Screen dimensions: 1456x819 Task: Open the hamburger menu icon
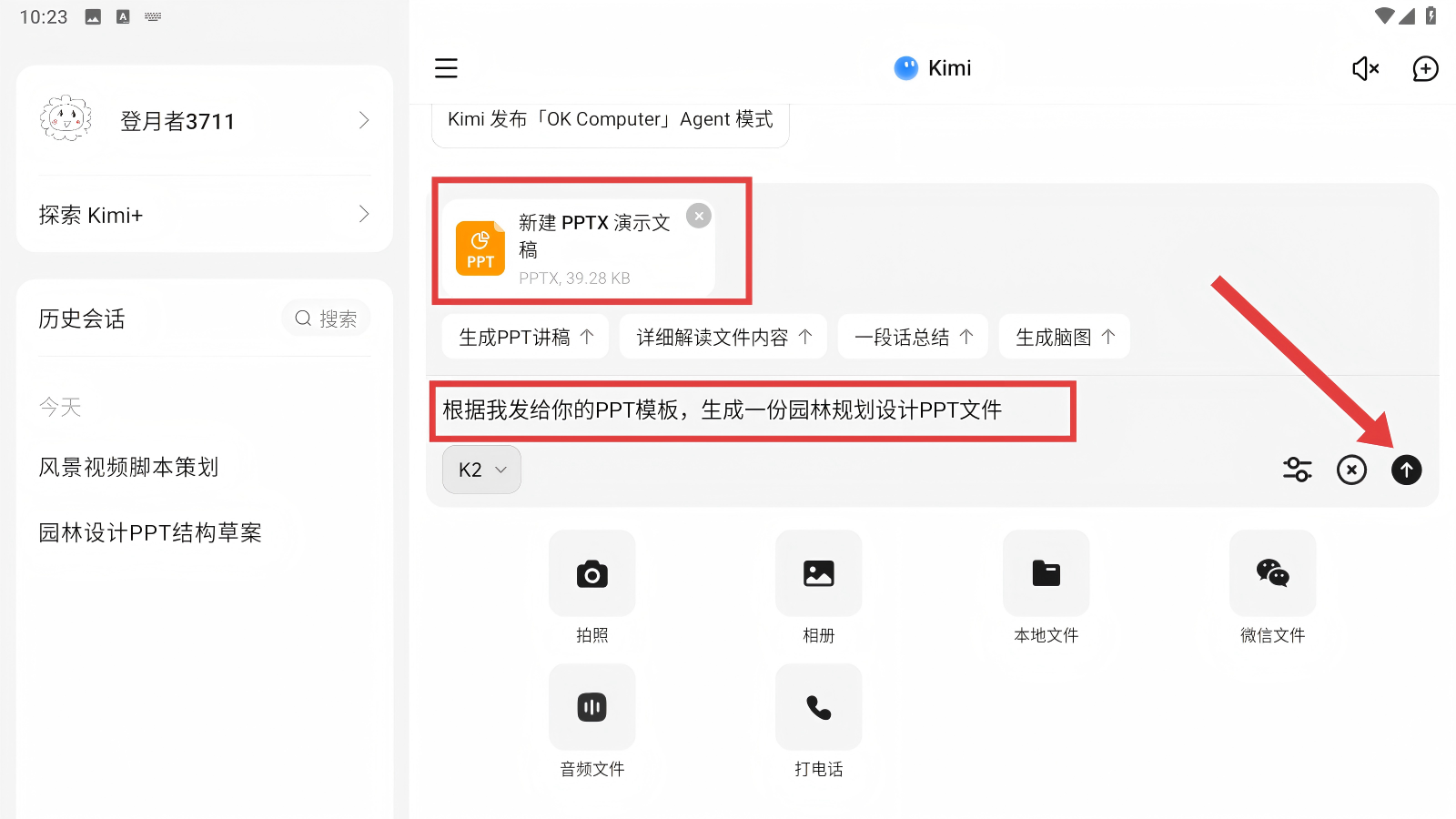click(446, 68)
